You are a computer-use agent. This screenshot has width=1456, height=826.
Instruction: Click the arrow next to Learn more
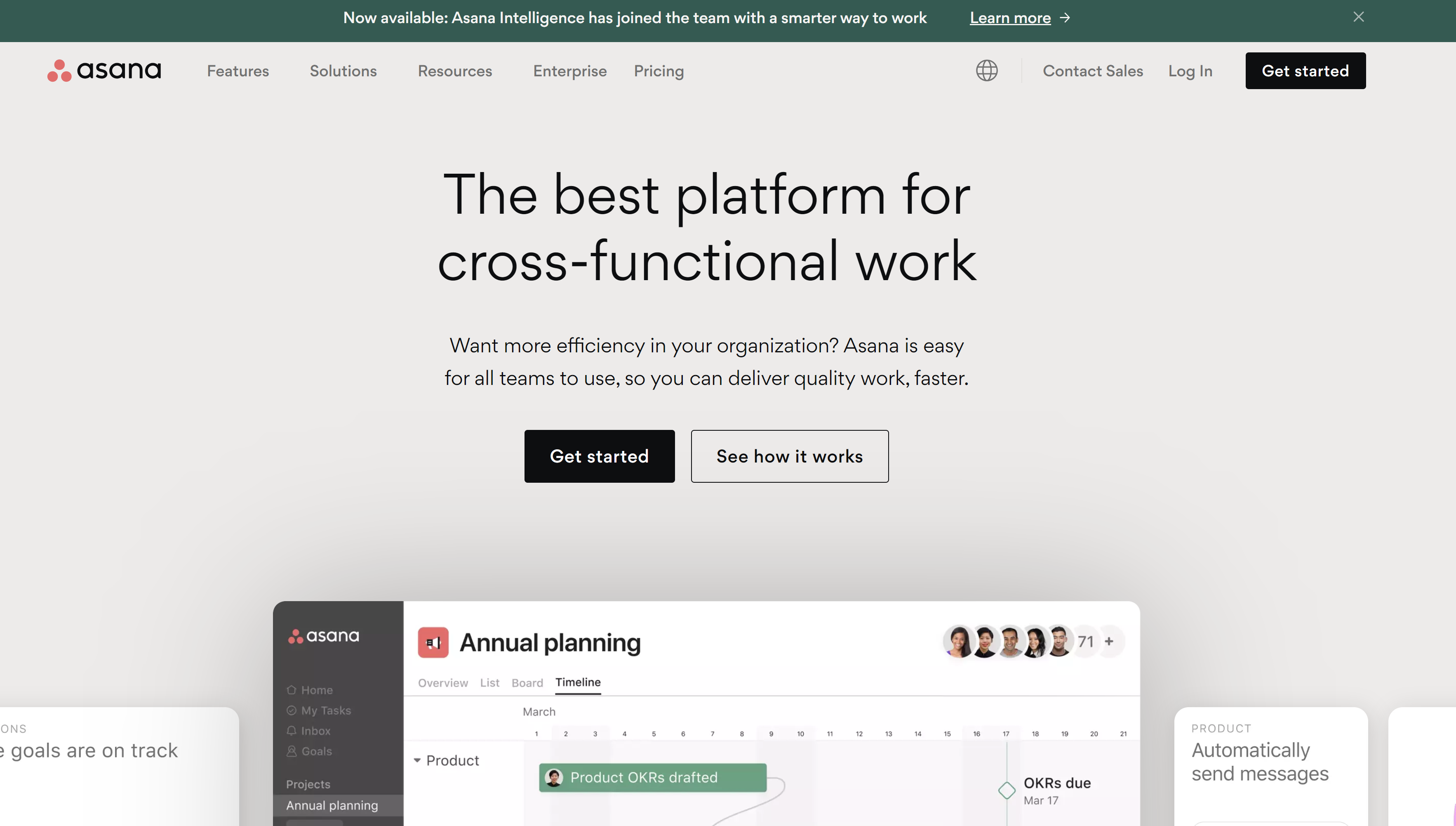[1065, 18]
